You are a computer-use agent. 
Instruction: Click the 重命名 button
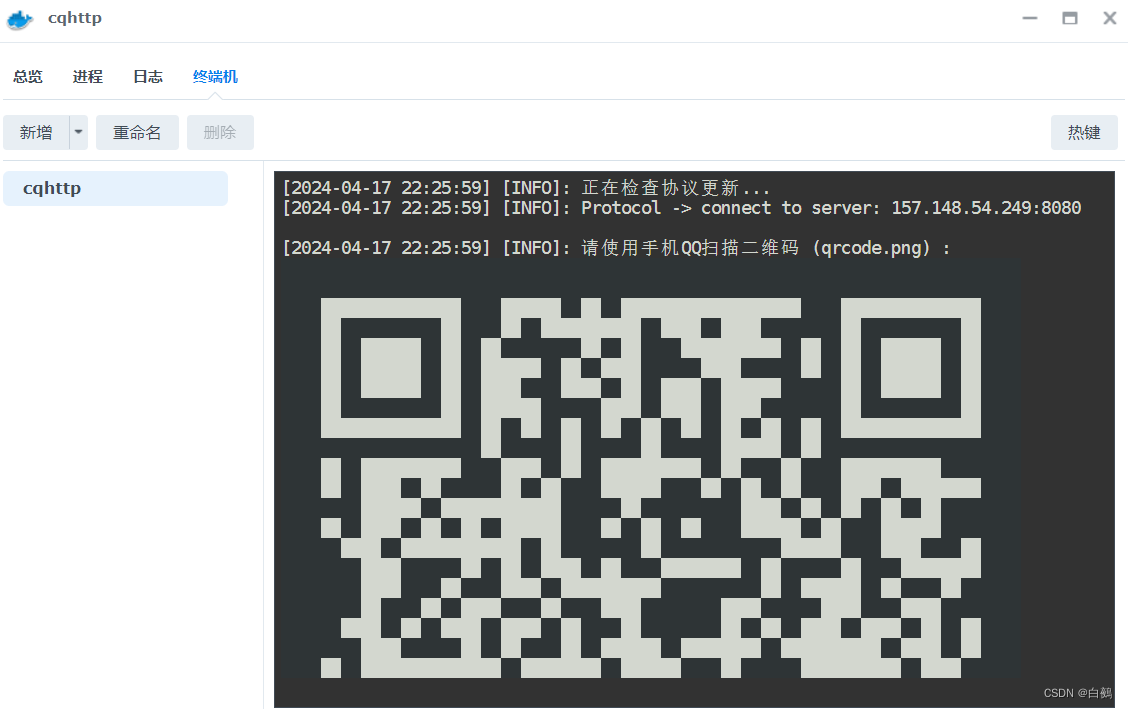pos(137,132)
